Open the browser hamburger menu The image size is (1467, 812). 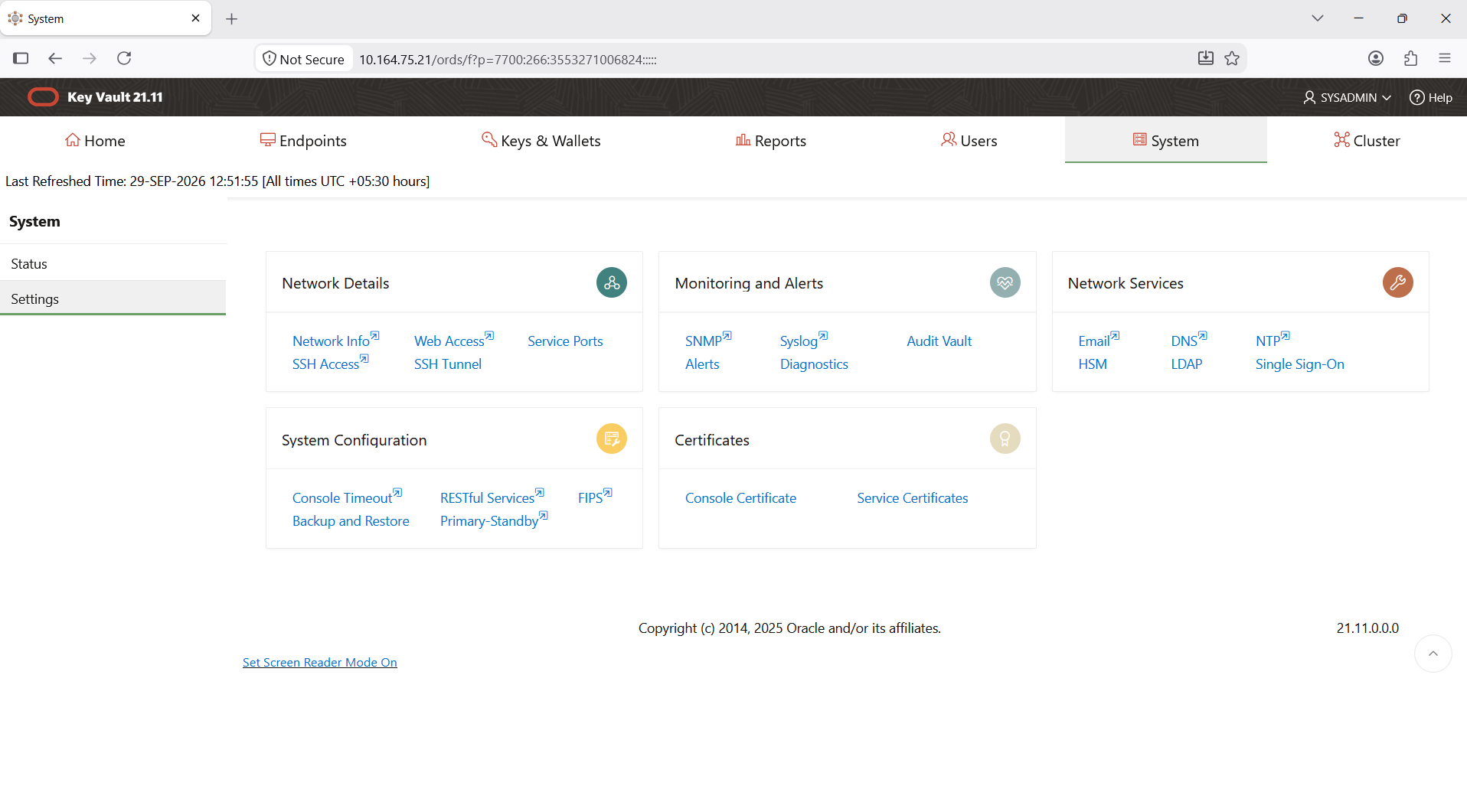pyautogui.click(x=1445, y=58)
